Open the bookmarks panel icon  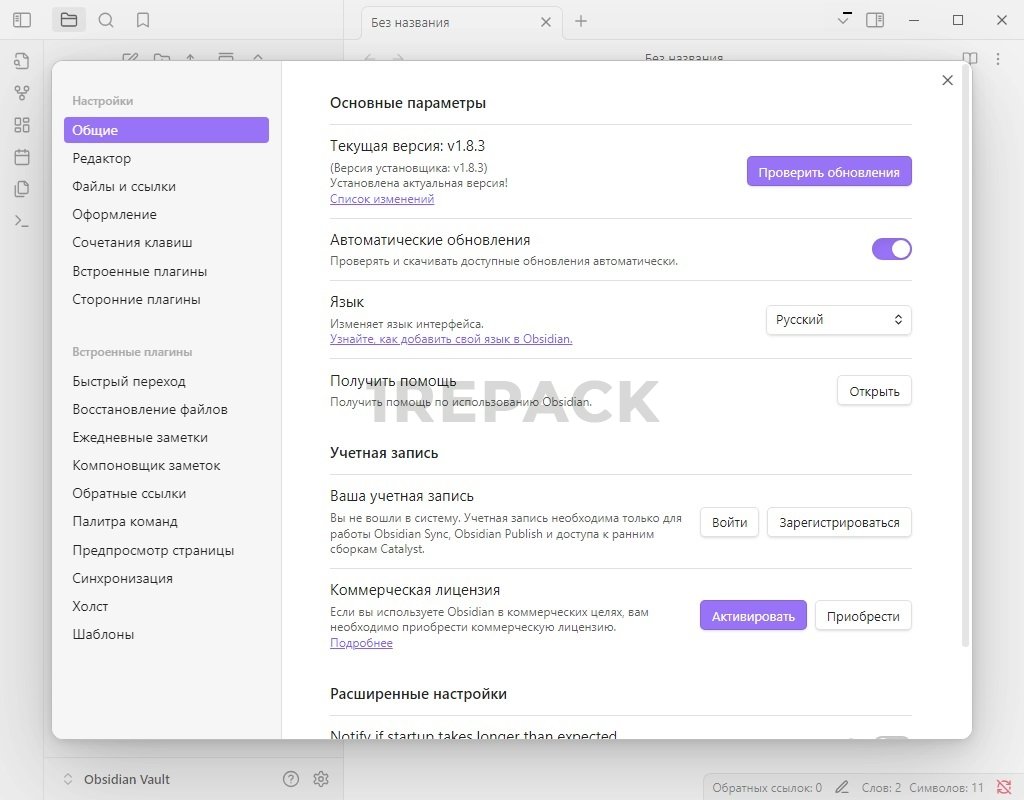[x=143, y=20]
